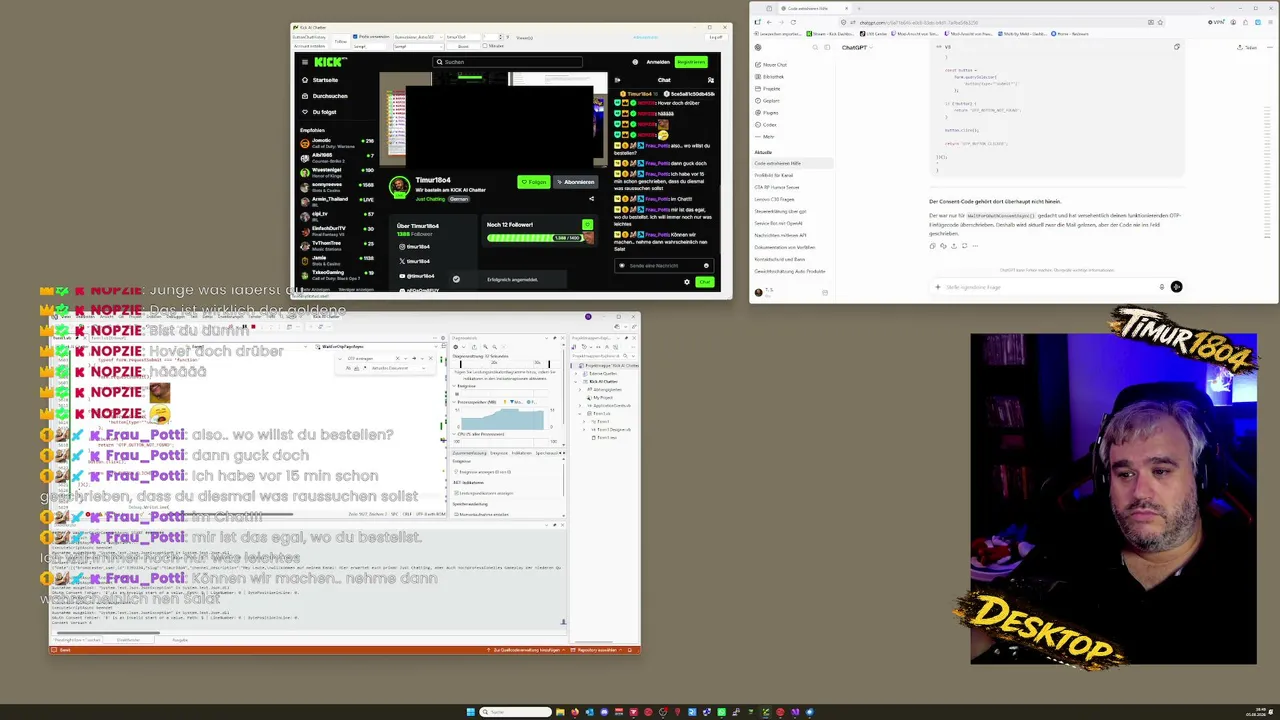Image resolution: width=1280 pixels, height=720 pixels.
Task: Switch to Ereignisse tab in Visual Studio diagnostics
Action: 499,453
